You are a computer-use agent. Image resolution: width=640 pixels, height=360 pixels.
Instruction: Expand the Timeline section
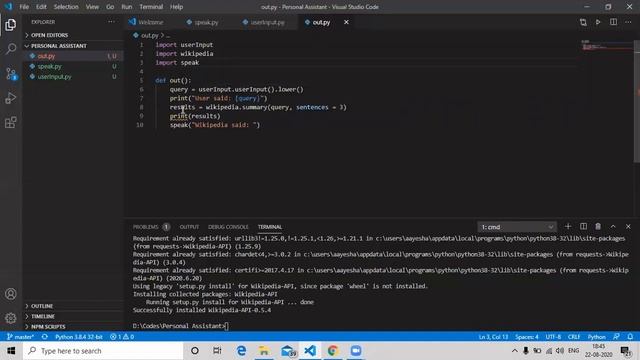[42, 316]
